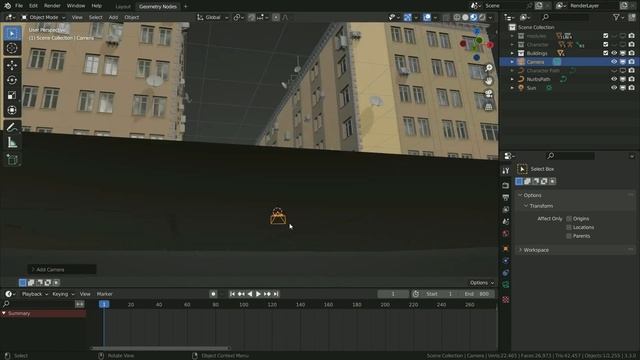Open Add Camera operator panel
The image size is (640, 360).
pos(62,269)
